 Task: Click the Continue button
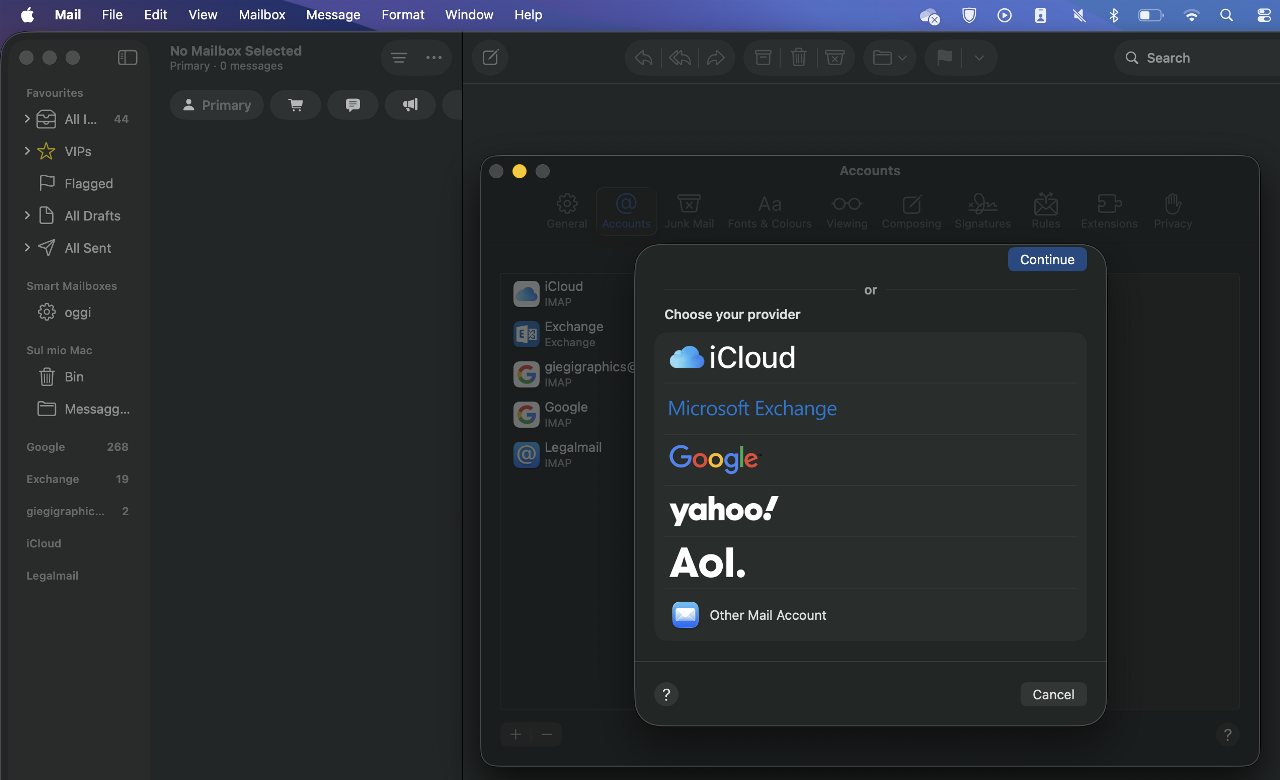click(1046, 259)
